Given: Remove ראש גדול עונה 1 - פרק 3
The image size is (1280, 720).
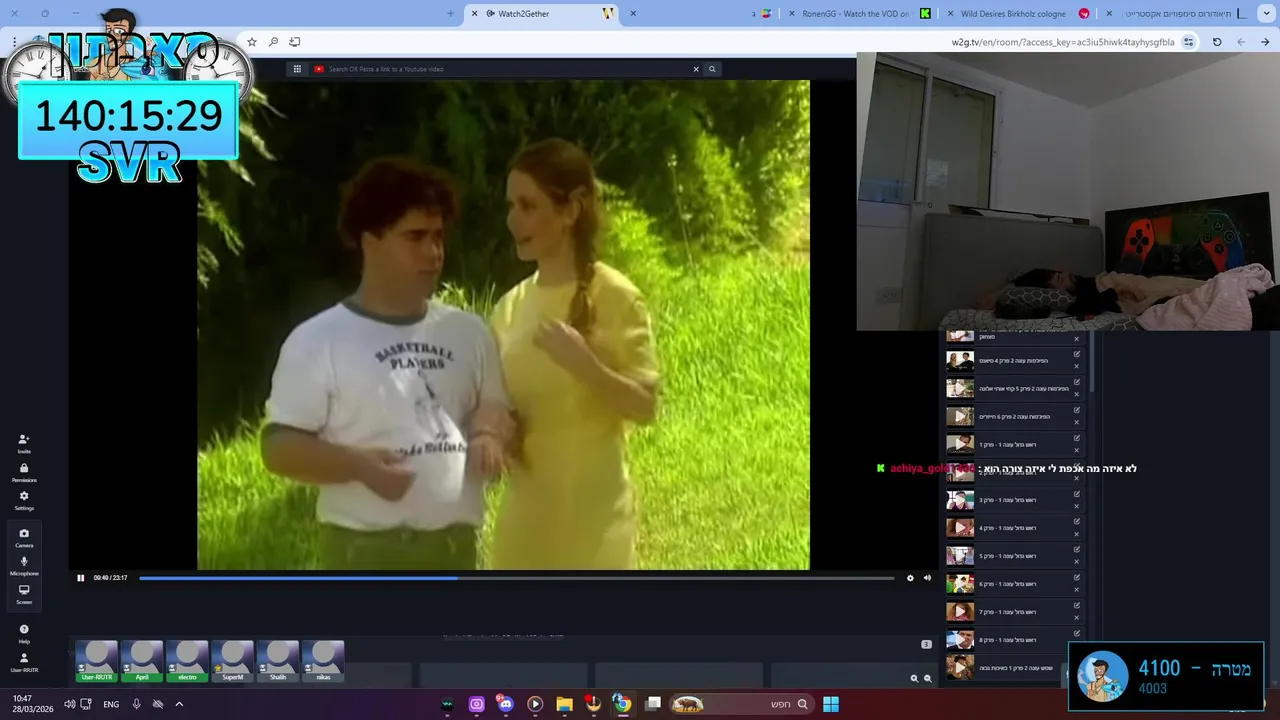Looking at the screenshot, I should click(1077, 506).
